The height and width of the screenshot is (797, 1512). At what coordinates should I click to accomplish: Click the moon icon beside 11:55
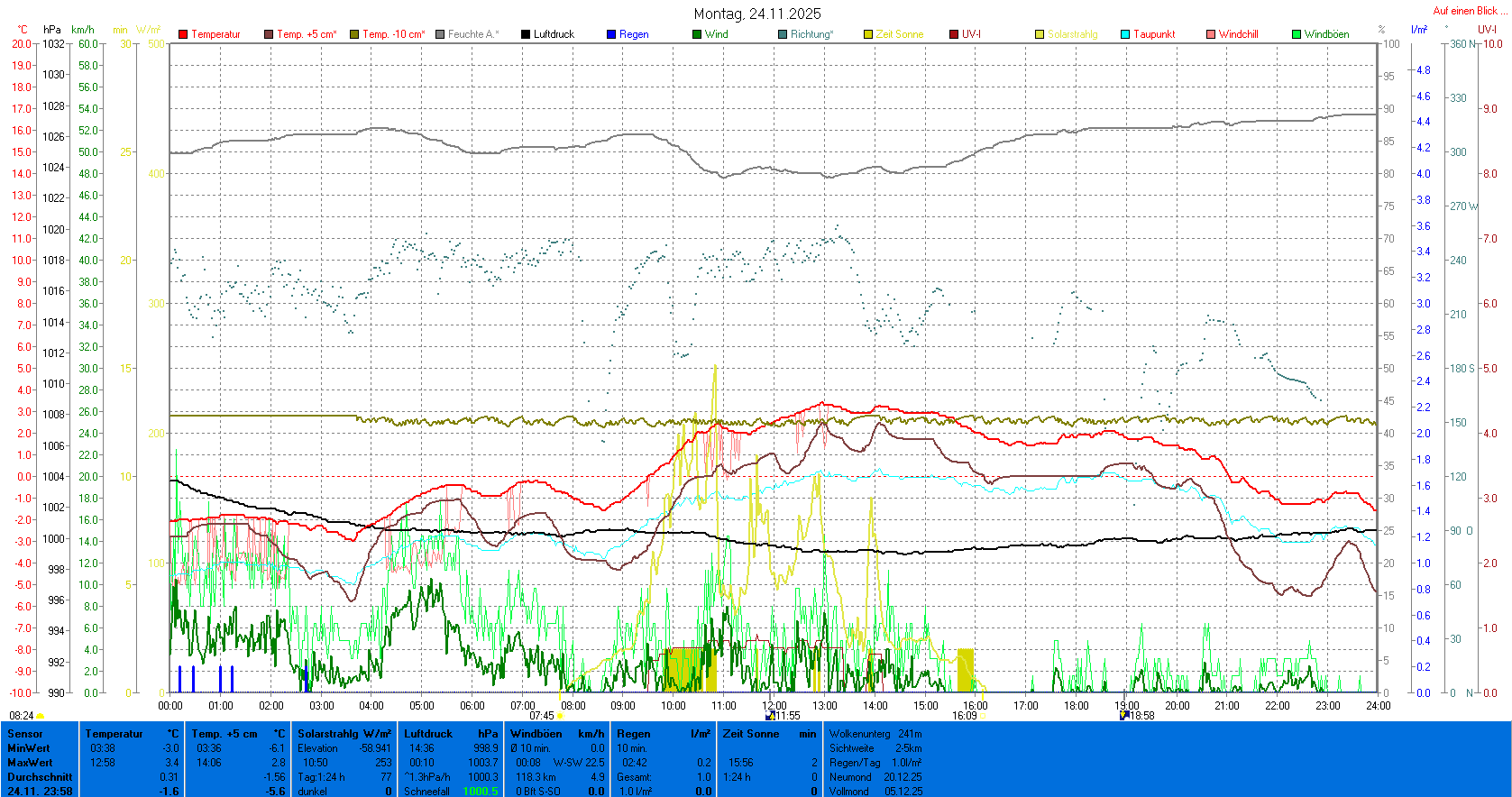point(770,716)
